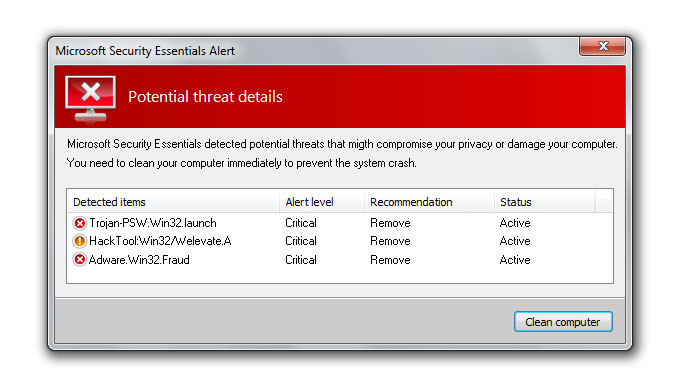Viewport: 691px width, 389px height.
Task: Click the orange warning icon beside HackTool:Win32/Welevate.A
Action: click(x=80, y=241)
